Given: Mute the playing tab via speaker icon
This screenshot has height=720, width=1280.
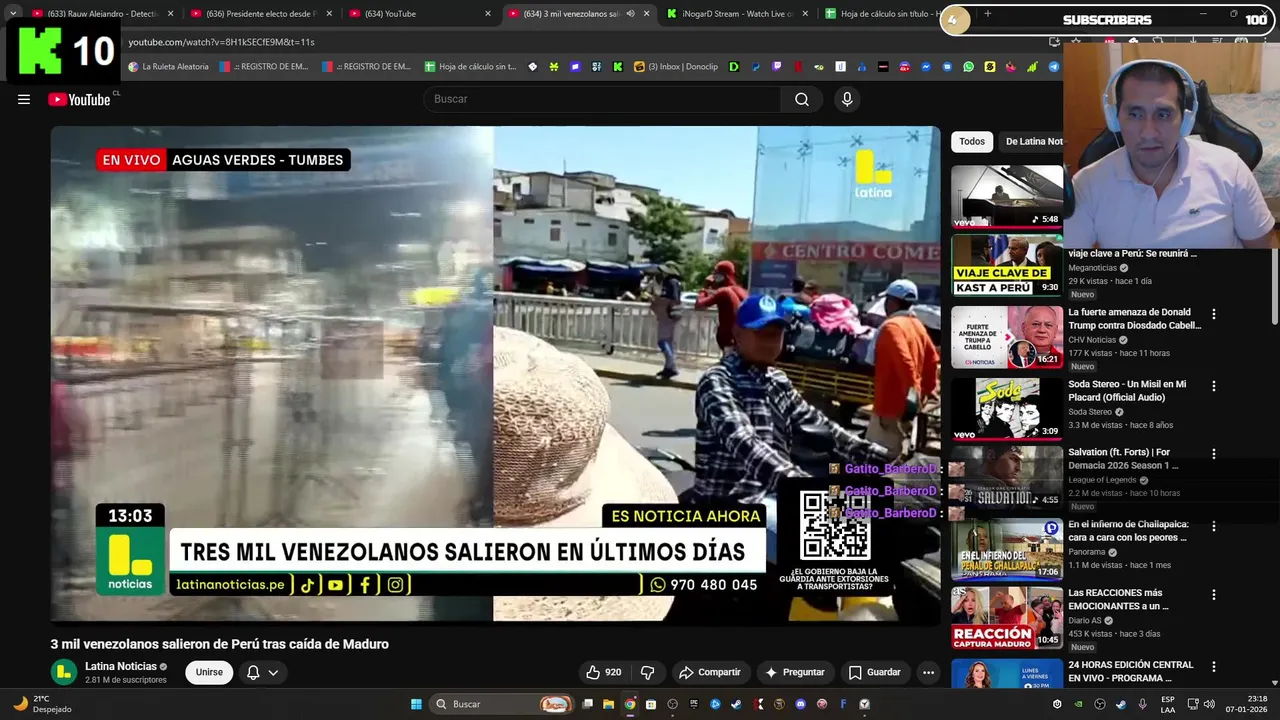Looking at the screenshot, I should 630,14.
